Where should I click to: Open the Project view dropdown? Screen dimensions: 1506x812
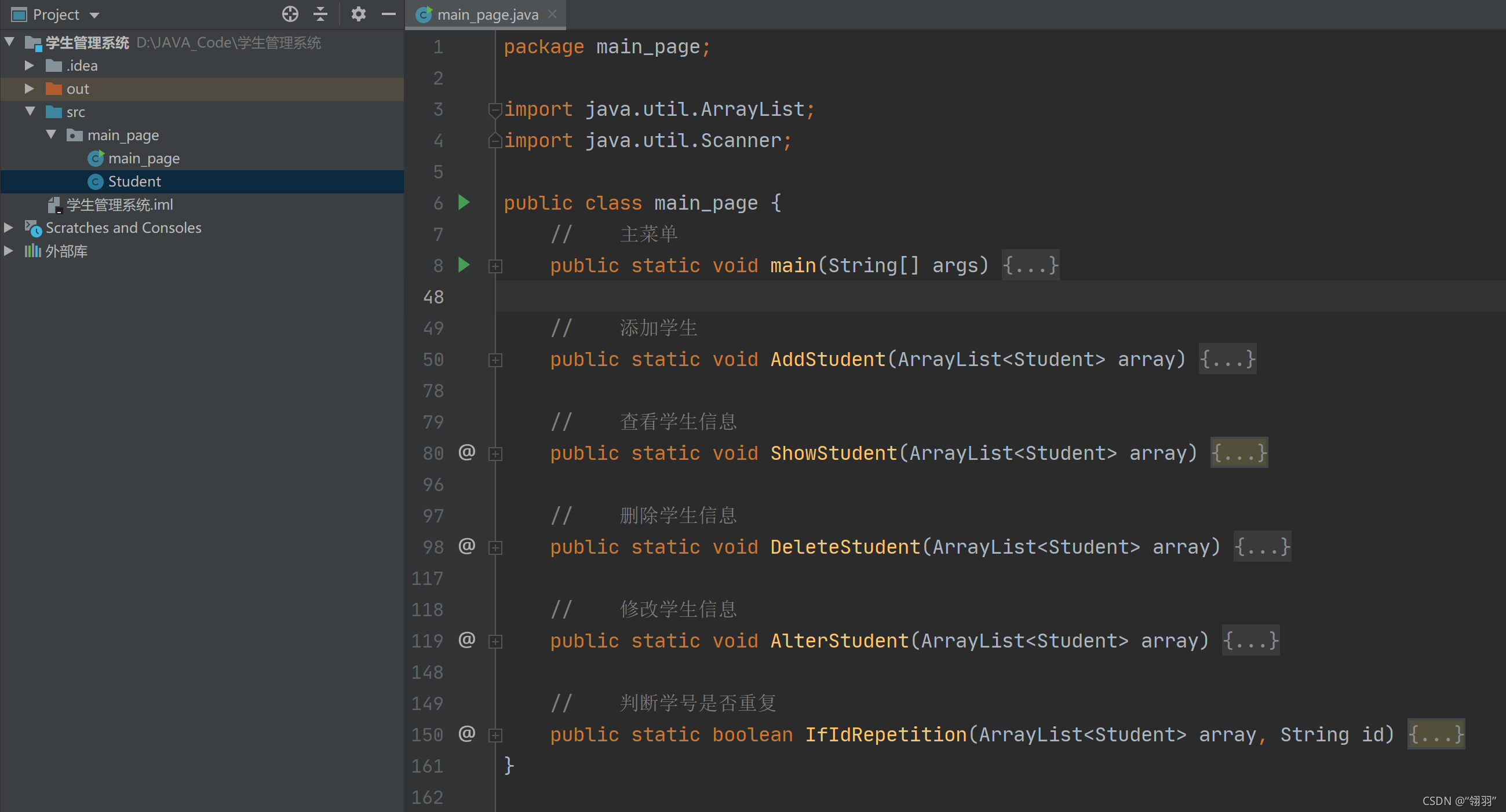pyautogui.click(x=94, y=15)
